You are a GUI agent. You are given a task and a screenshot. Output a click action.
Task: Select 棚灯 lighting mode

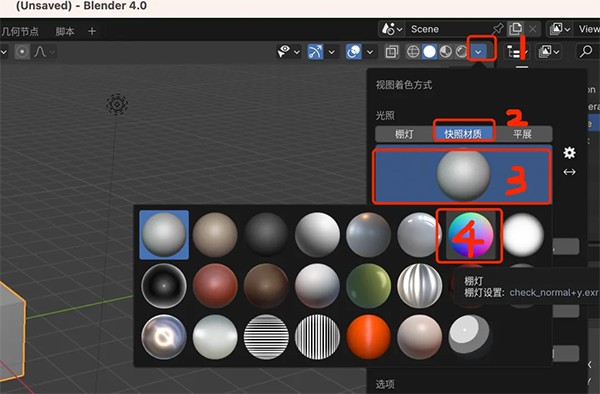coord(404,134)
